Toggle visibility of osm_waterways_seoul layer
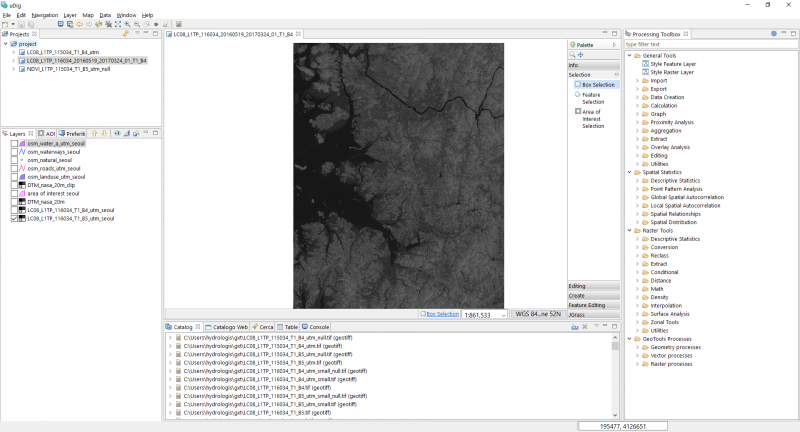The width and height of the screenshot is (800, 432). 14,152
